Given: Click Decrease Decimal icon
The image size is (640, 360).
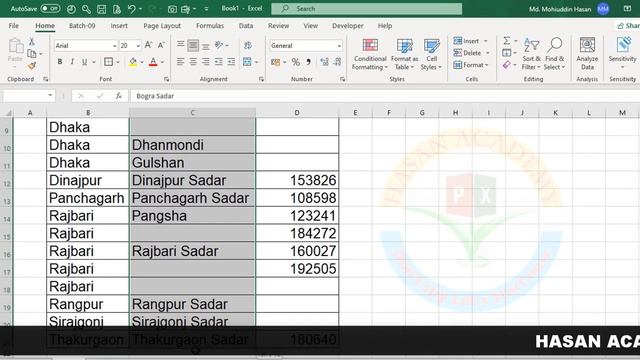Looking at the screenshot, I should pos(338,62).
